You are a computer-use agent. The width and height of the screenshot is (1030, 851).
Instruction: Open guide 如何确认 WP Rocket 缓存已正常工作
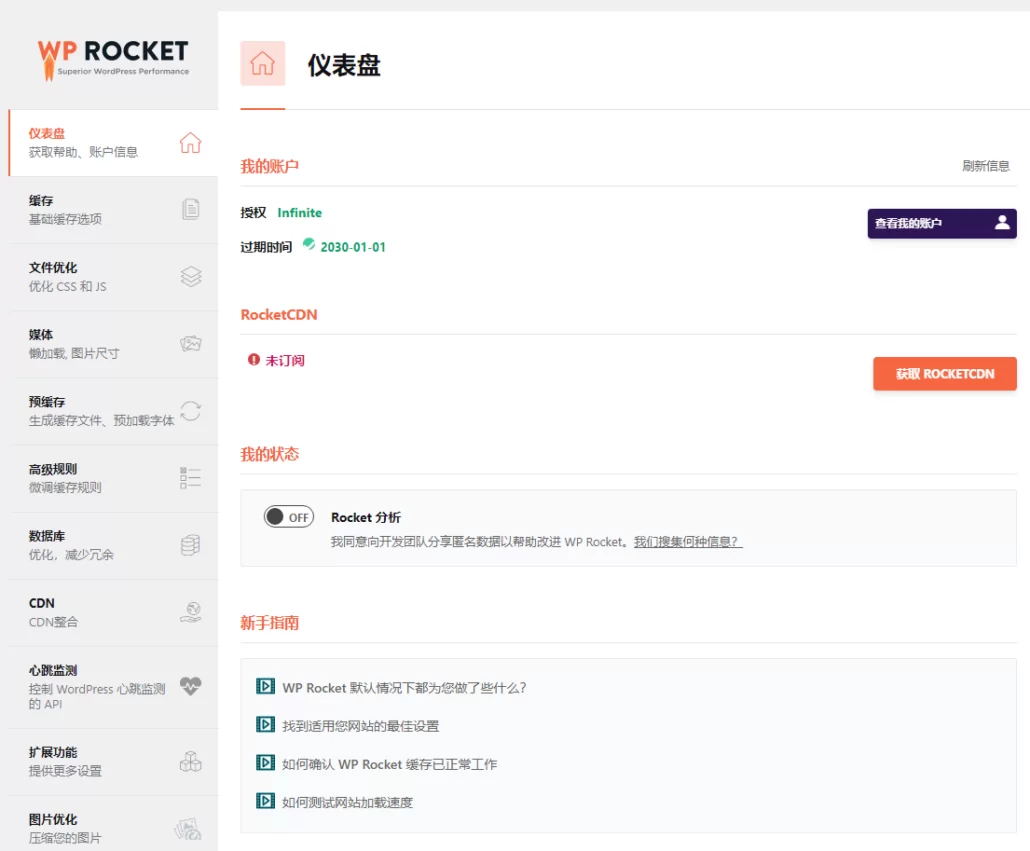[x=390, y=764]
